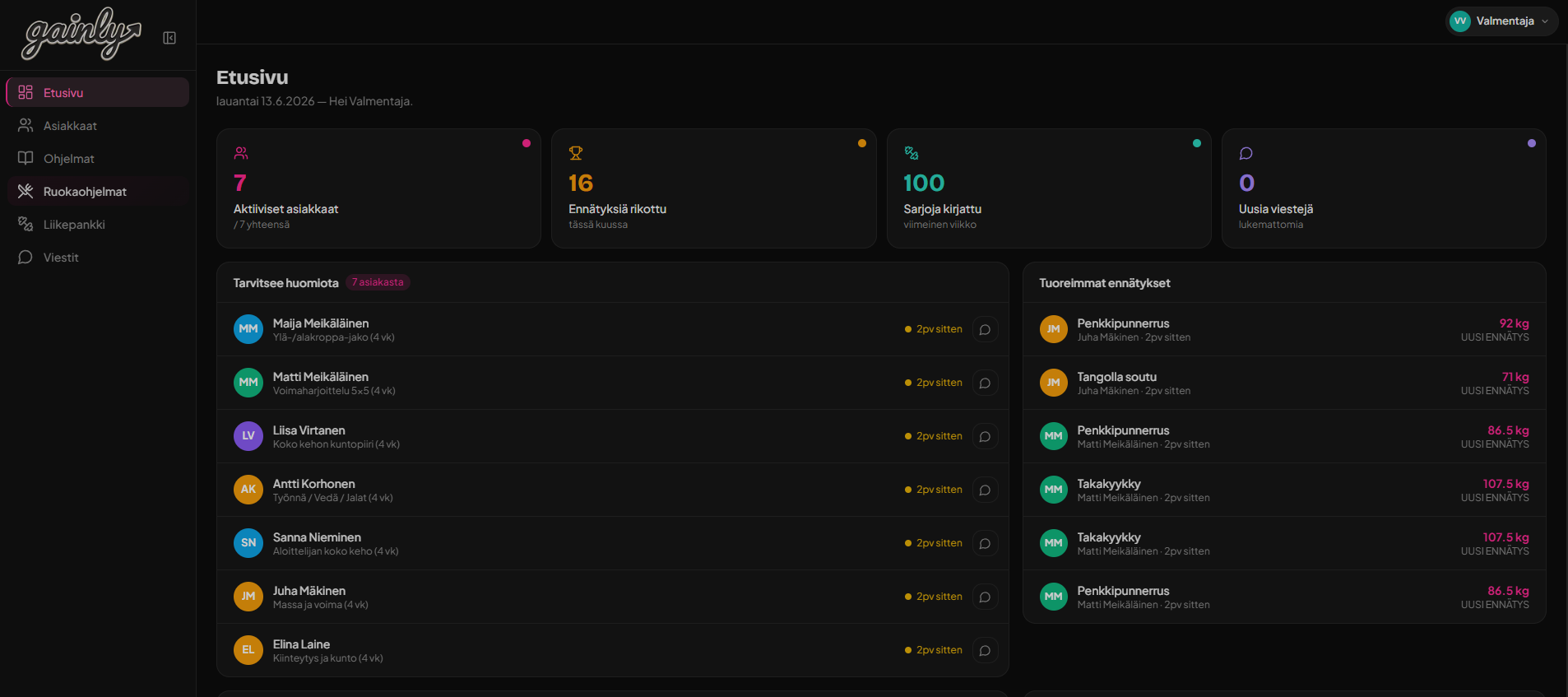
Task: Open Viestit messages page
Action: [x=97, y=257]
